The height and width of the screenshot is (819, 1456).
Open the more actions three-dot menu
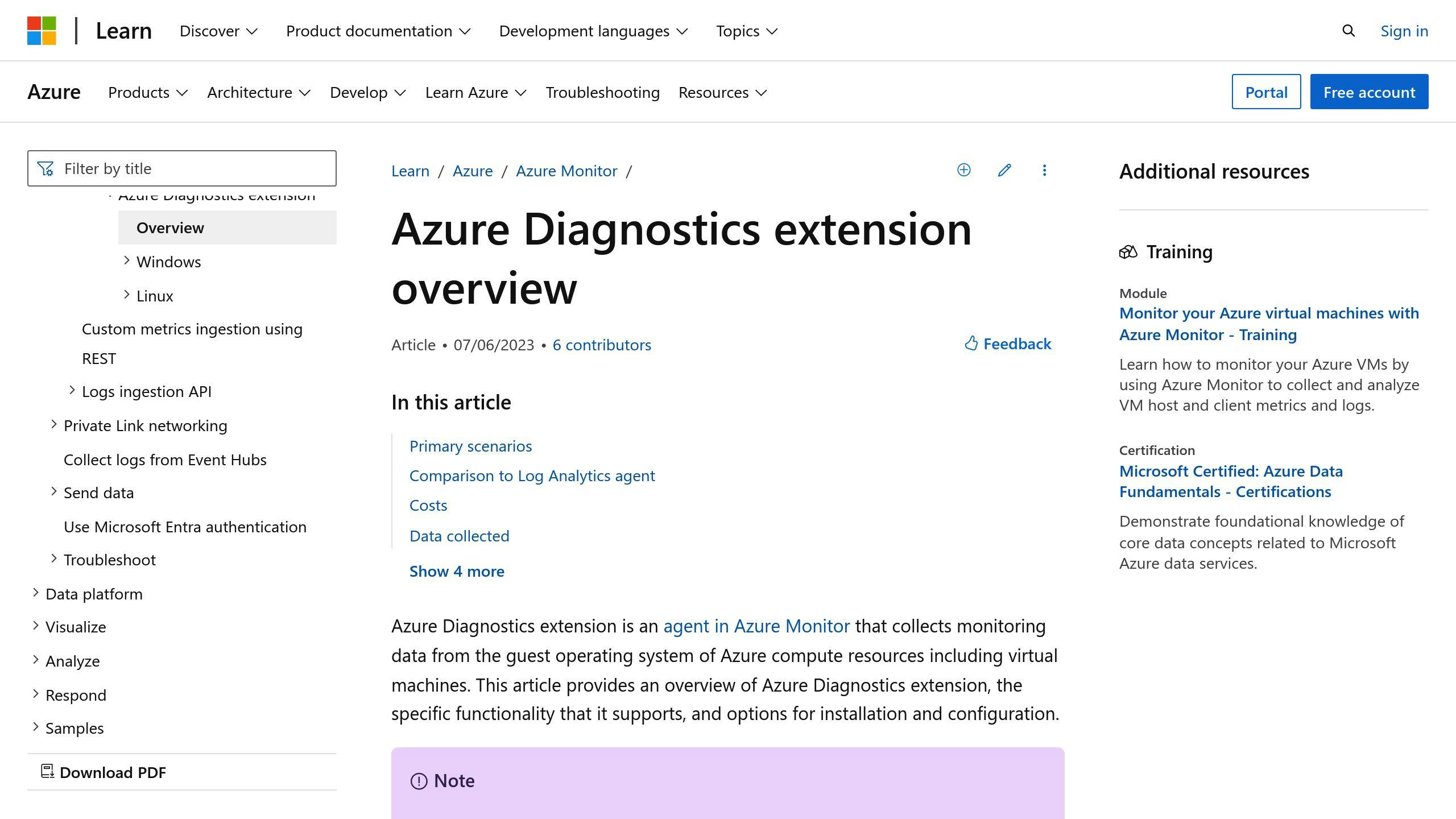(x=1044, y=170)
